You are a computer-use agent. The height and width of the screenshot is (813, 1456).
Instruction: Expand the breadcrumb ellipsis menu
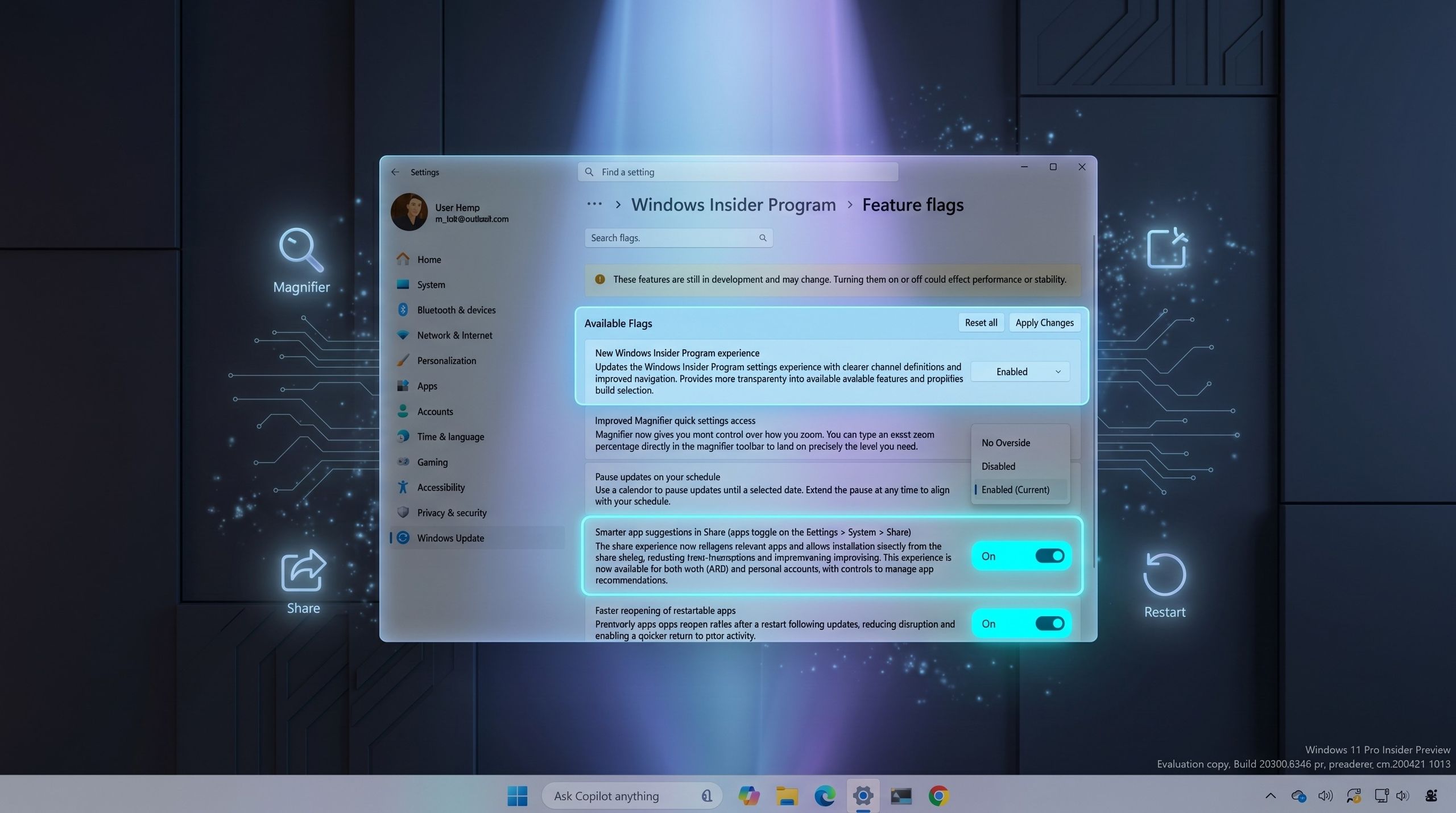pyautogui.click(x=594, y=204)
